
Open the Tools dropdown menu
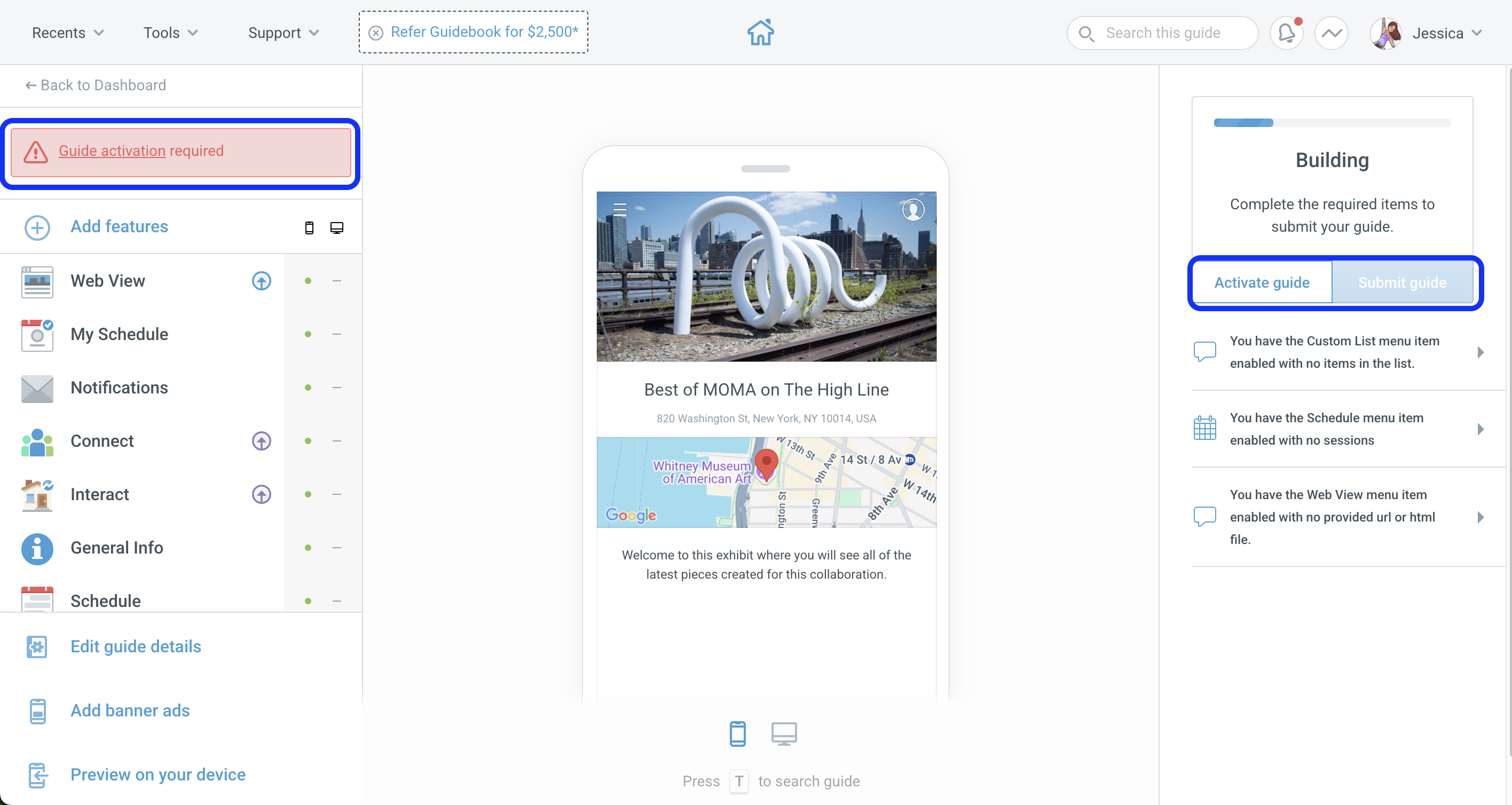171,33
